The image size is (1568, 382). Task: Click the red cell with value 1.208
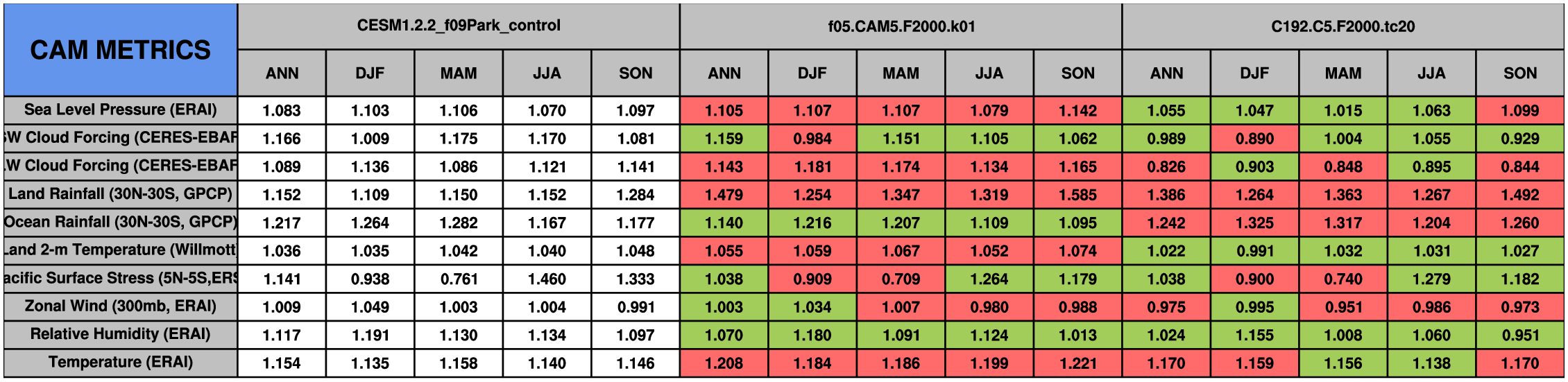point(724,363)
